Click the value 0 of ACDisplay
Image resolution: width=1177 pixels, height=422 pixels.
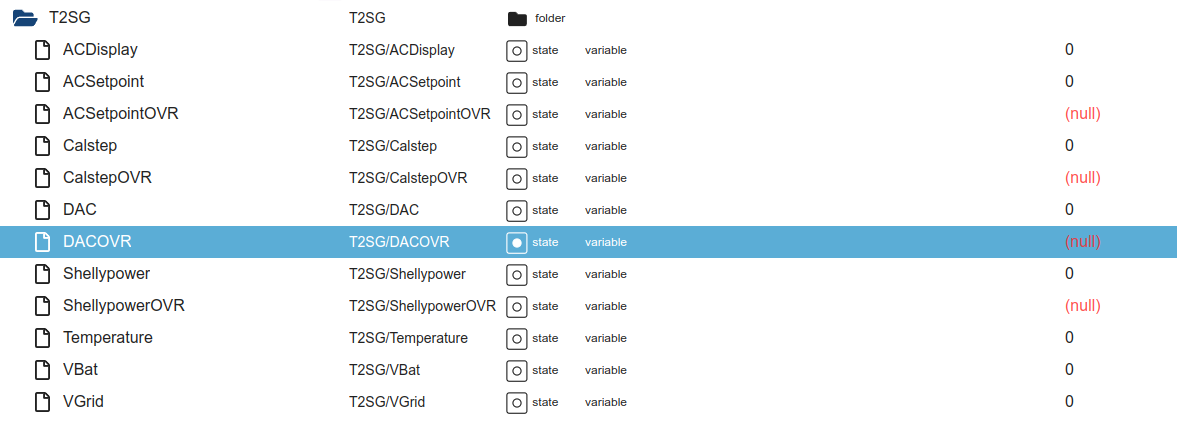[x=1069, y=50]
